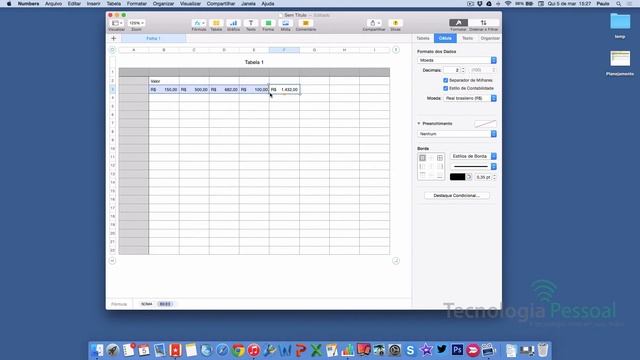Open the Compartilhar share button
640x360 pixels.
point(374,23)
